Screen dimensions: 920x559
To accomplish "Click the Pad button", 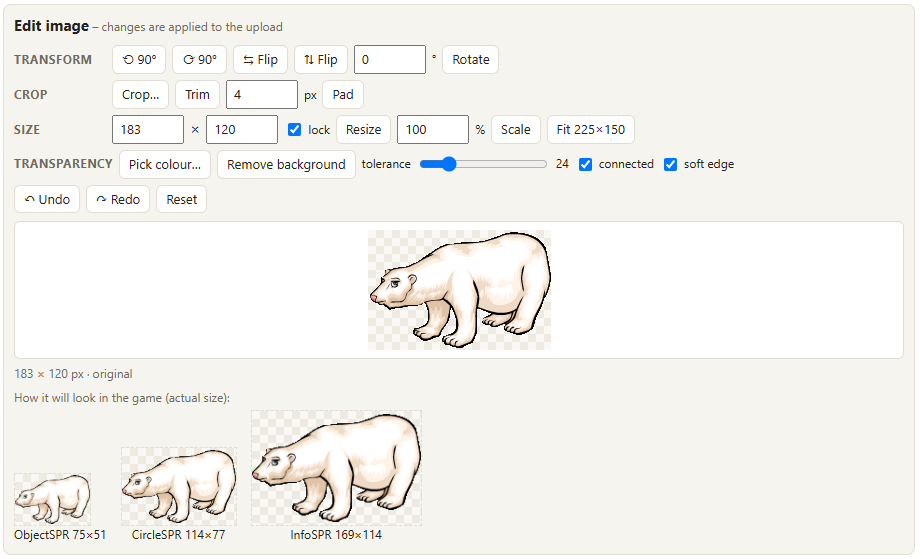I will tap(343, 94).
